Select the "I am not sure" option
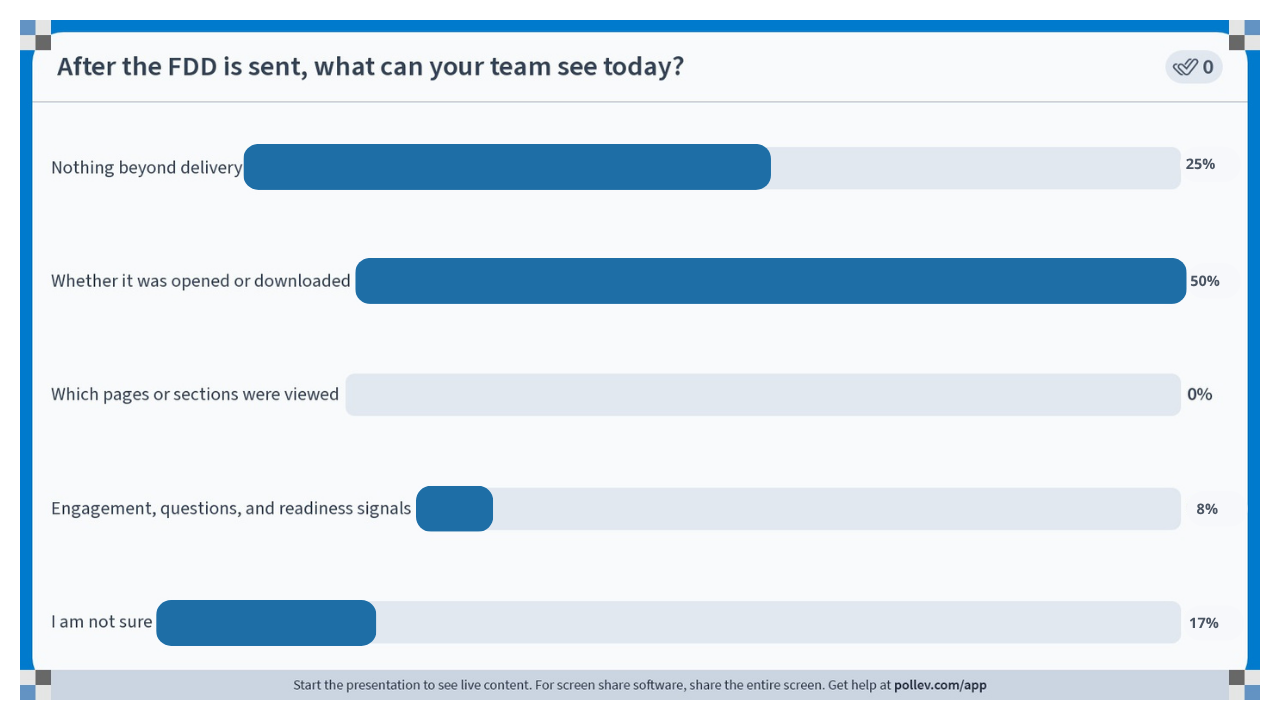1280x720 pixels. pos(102,622)
